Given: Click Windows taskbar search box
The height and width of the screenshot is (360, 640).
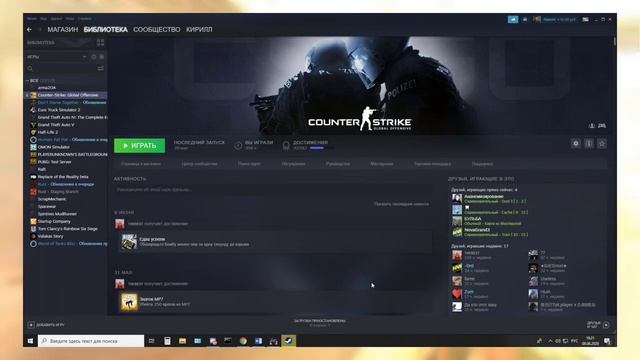Looking at the screenshot, I should click(91, 341).
